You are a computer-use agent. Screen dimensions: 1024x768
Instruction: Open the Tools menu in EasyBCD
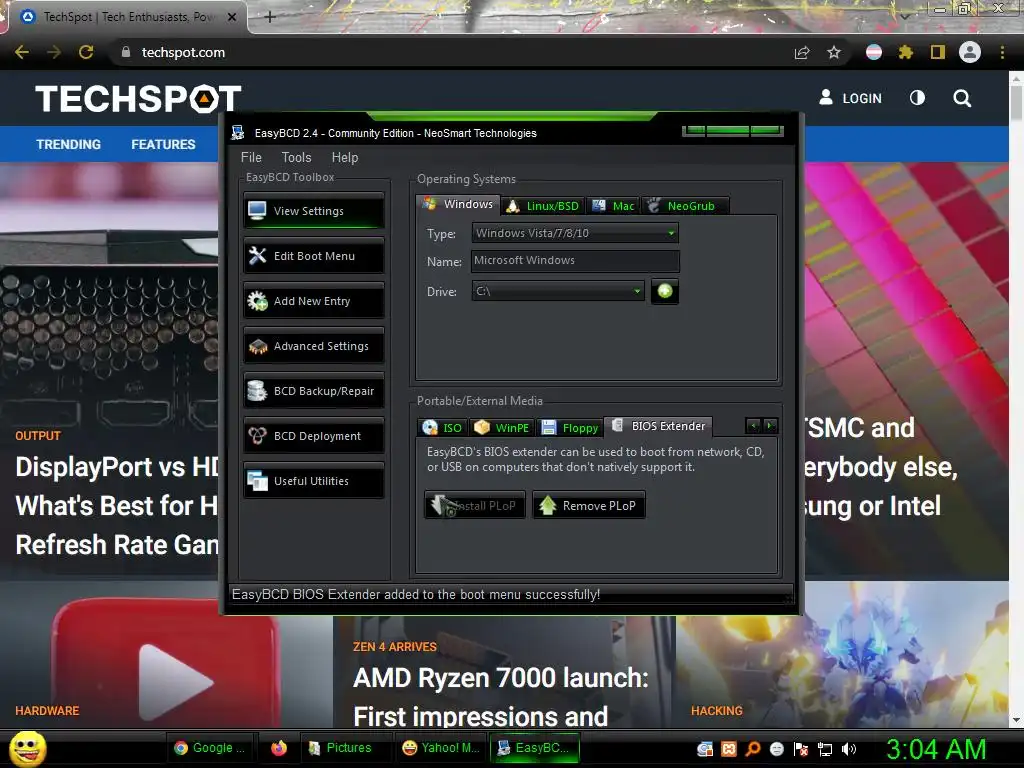(296, 157)
